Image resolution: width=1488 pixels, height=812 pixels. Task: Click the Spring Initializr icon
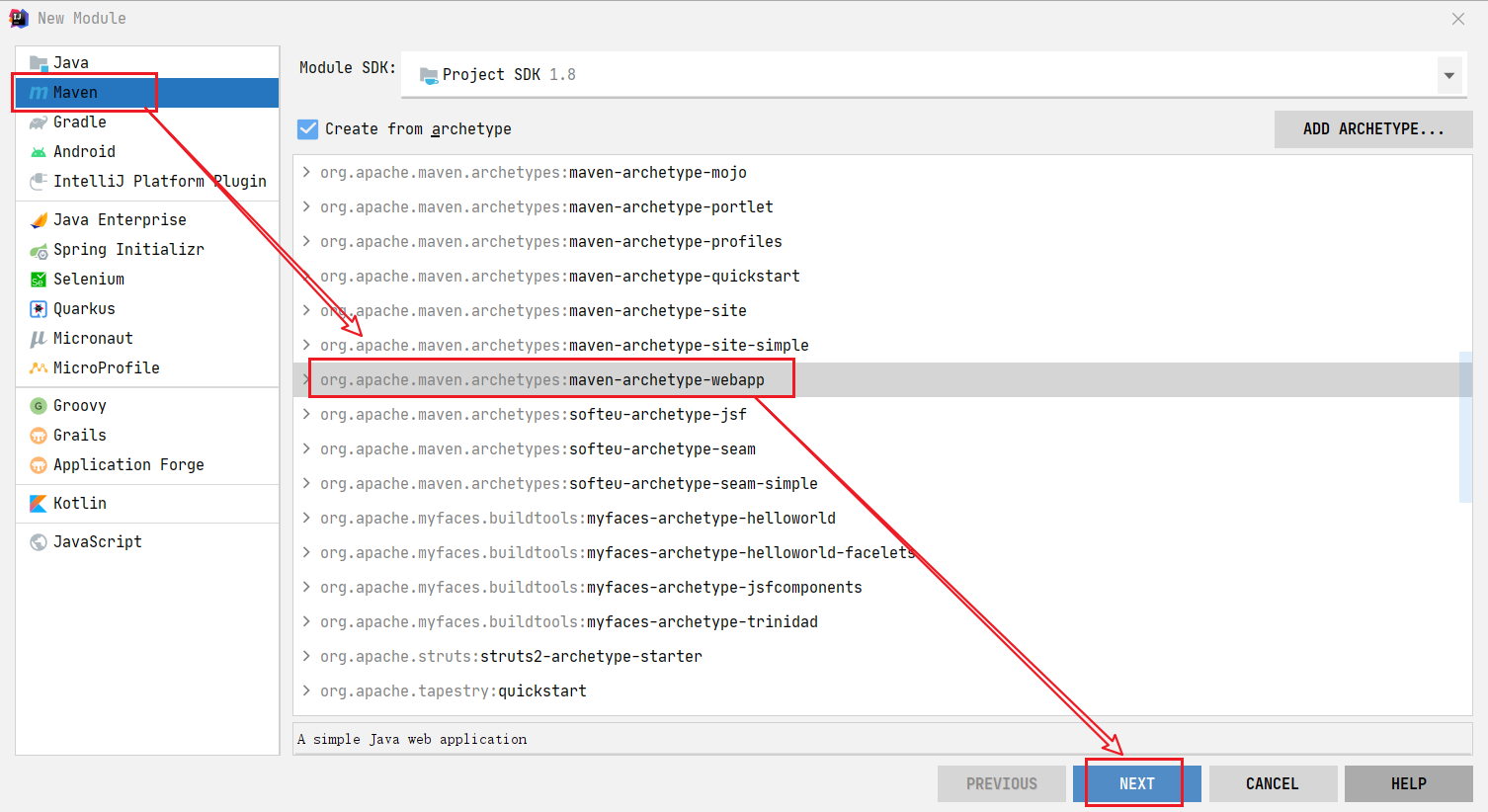point(39,250)
